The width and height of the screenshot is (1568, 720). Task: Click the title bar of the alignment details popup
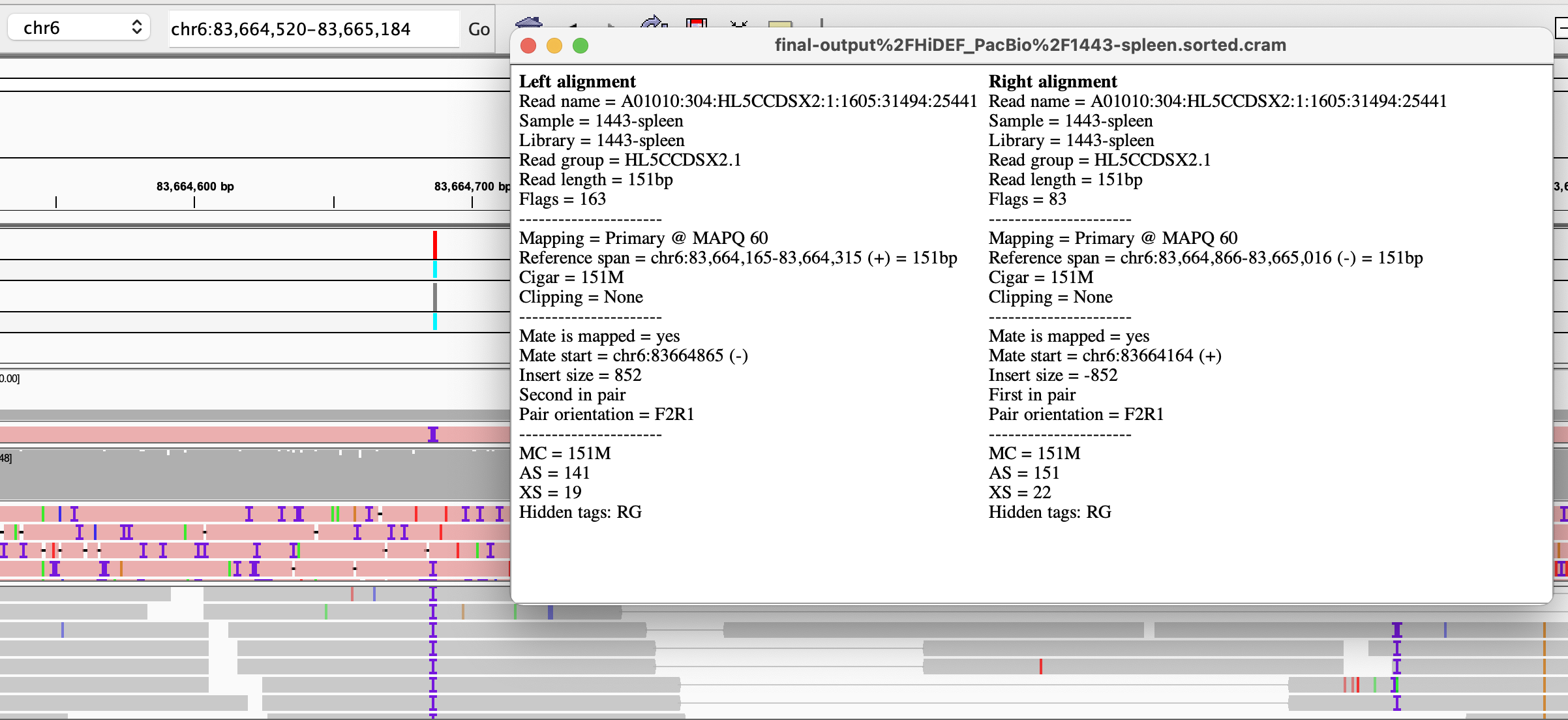1029,46
